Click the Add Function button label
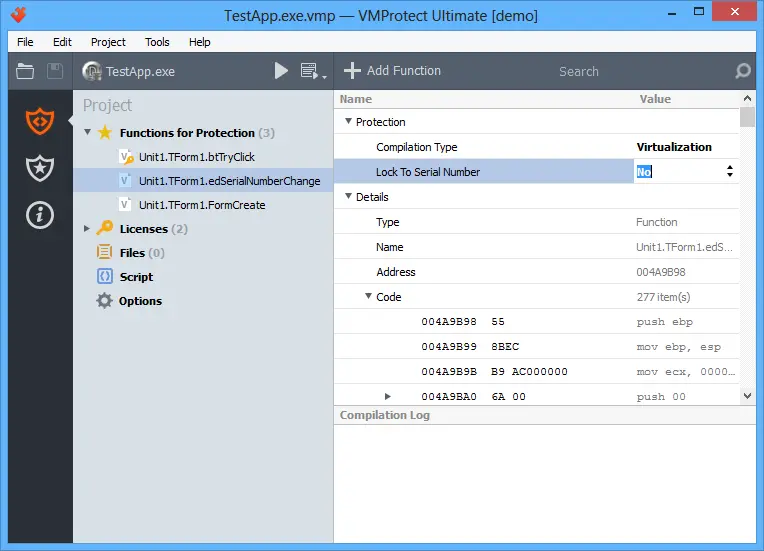The height and width of the screenshot is (551, 764). 403,71
